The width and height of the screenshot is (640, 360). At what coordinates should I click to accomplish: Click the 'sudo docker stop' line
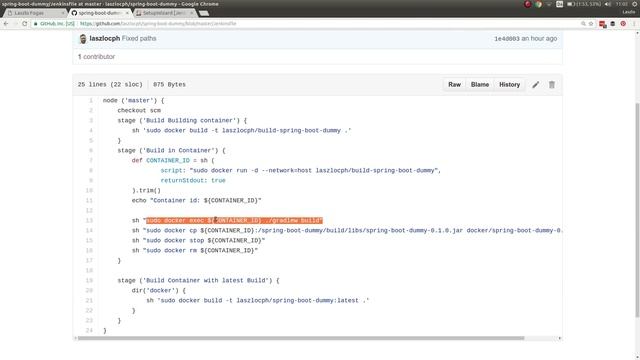coord(198,240)
